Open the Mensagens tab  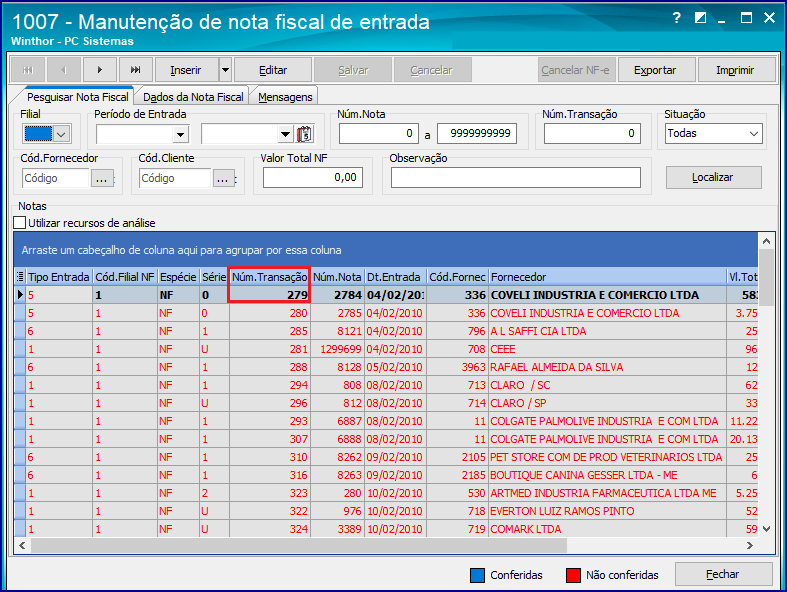(x=285, y=97)
